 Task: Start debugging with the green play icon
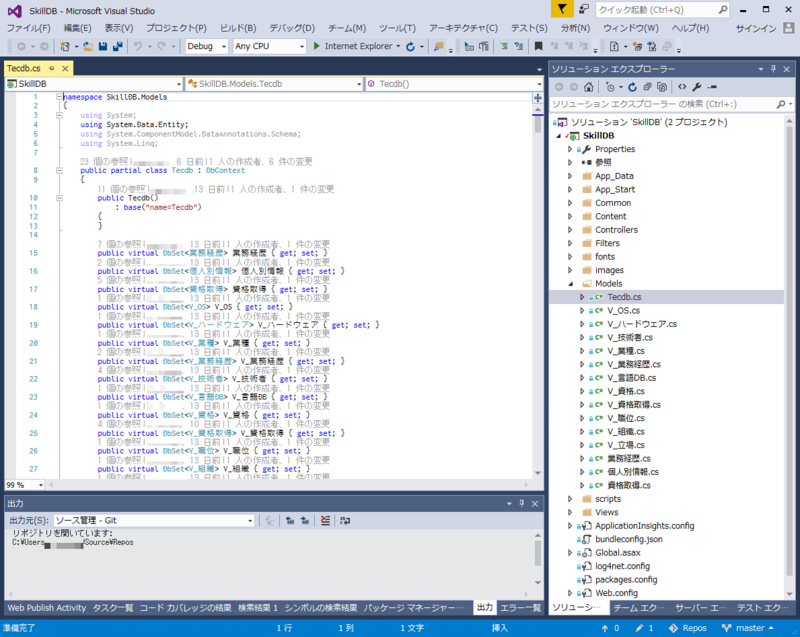point(316,46)
